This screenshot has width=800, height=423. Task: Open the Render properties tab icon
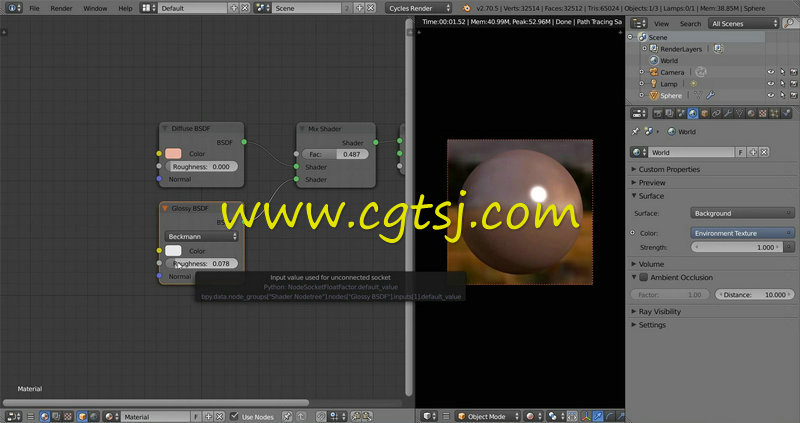658,114
